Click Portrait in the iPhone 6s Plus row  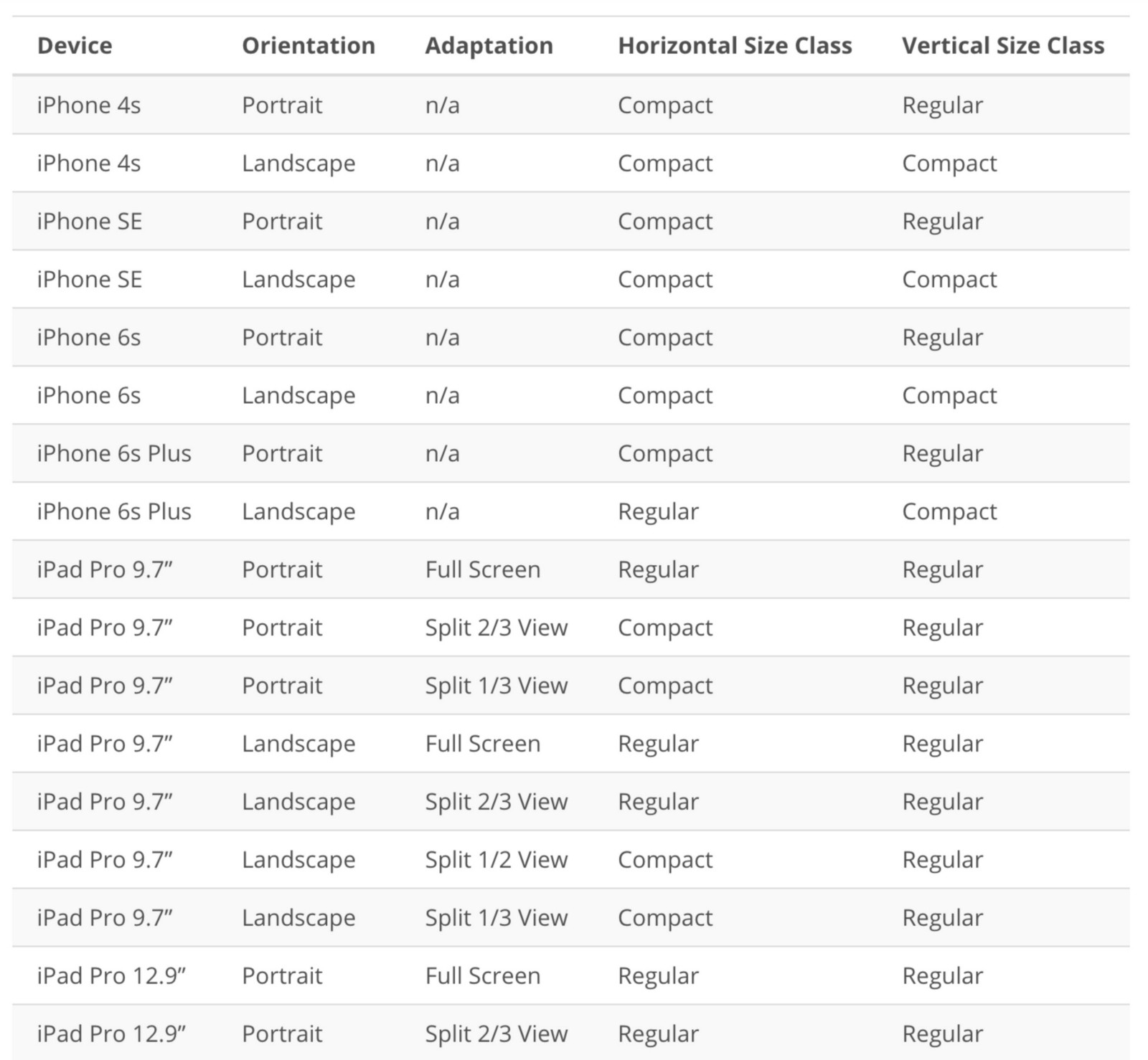(282, 453)
